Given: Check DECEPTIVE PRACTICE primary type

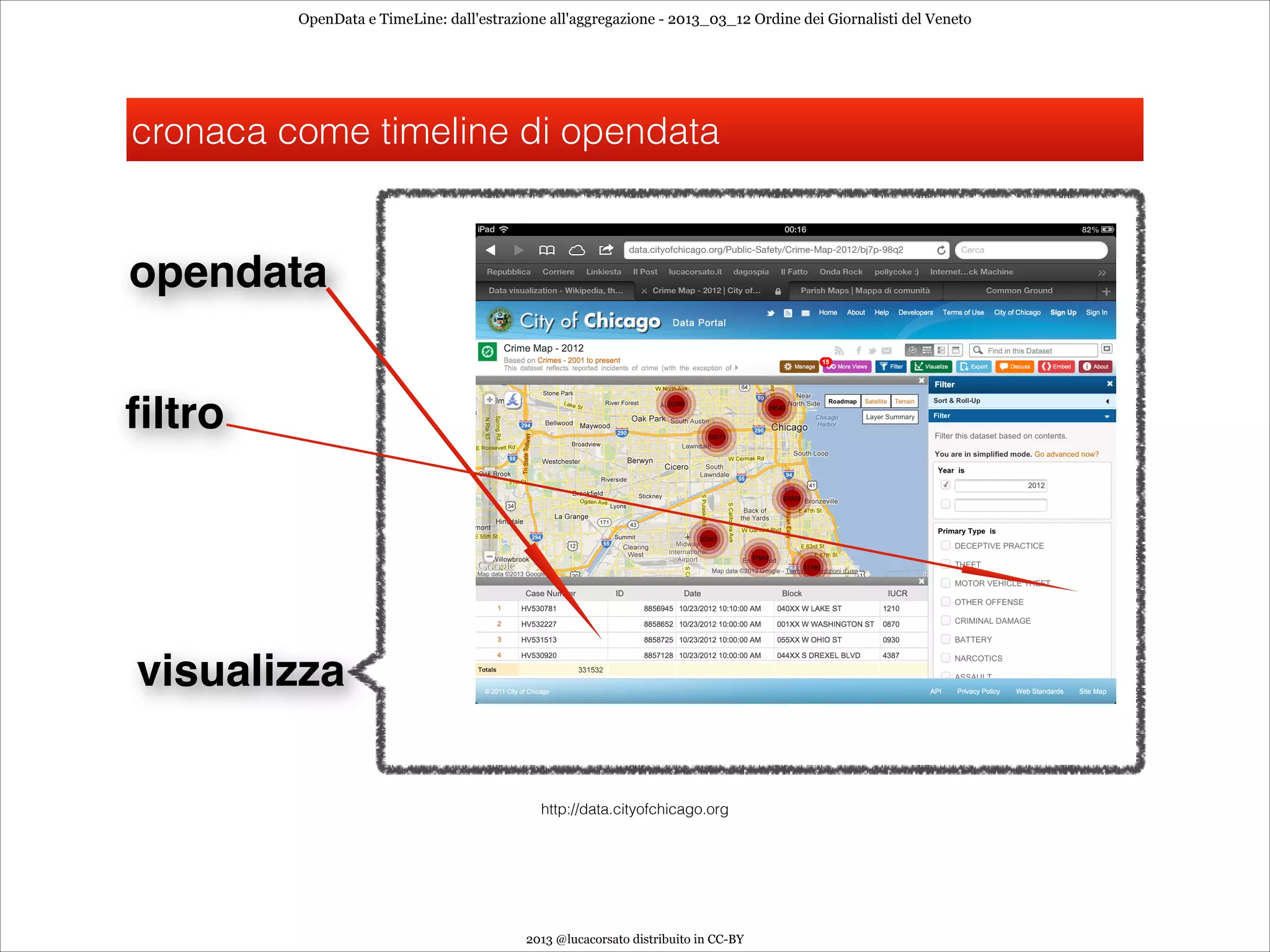Looking at the screenshot, I should (x=946, y=545).
